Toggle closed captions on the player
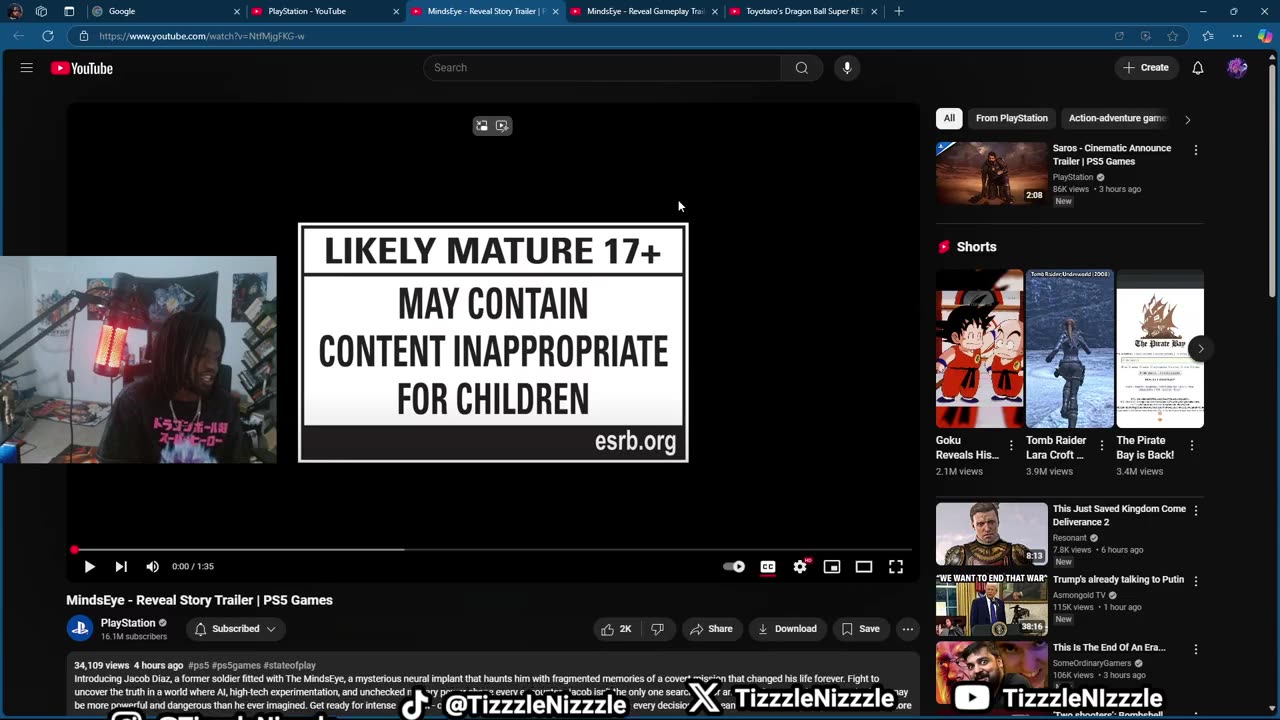Viewport: 1280px width, 720px height. (x=768, y=567)
